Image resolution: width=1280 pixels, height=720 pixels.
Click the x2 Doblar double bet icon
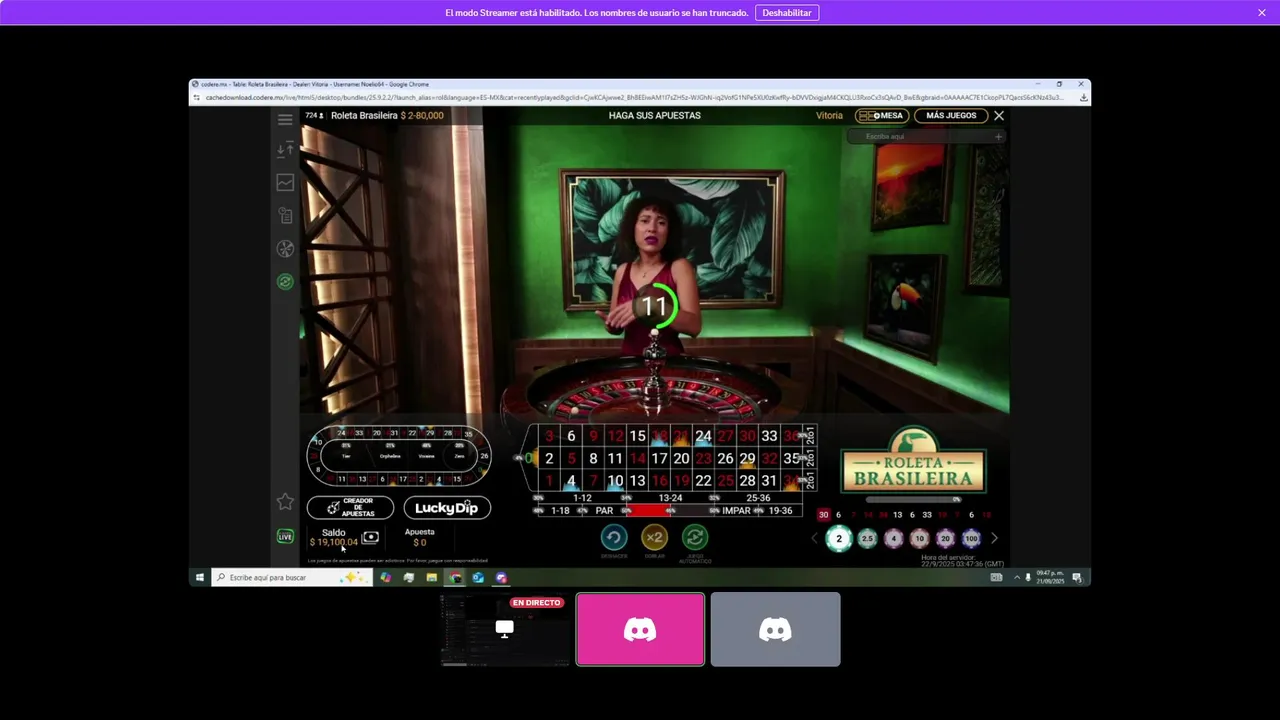654,538
